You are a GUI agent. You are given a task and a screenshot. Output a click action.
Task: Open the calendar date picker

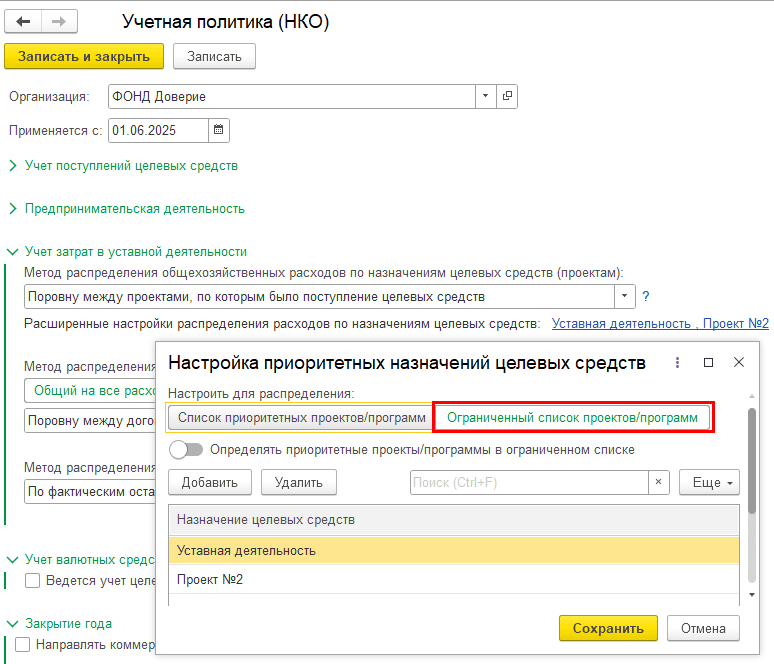pos(219,130)
